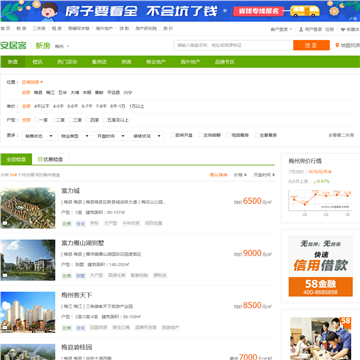The height and width of the screenshot is (360, 360).
Task: Click the orange 搜索 button
Action: (x=311, y=45)
